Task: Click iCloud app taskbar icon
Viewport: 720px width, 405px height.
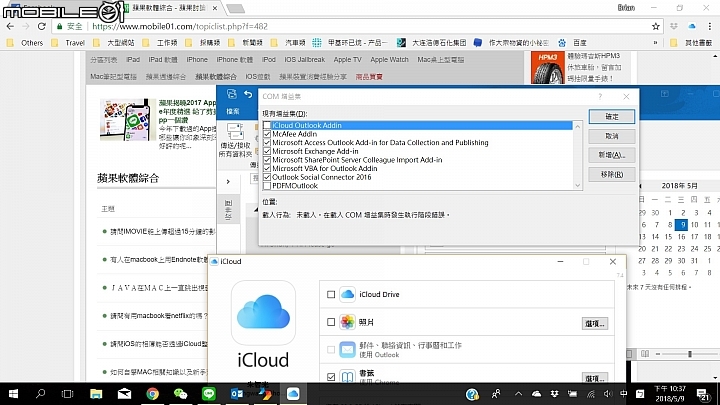Action: point(293,394)
